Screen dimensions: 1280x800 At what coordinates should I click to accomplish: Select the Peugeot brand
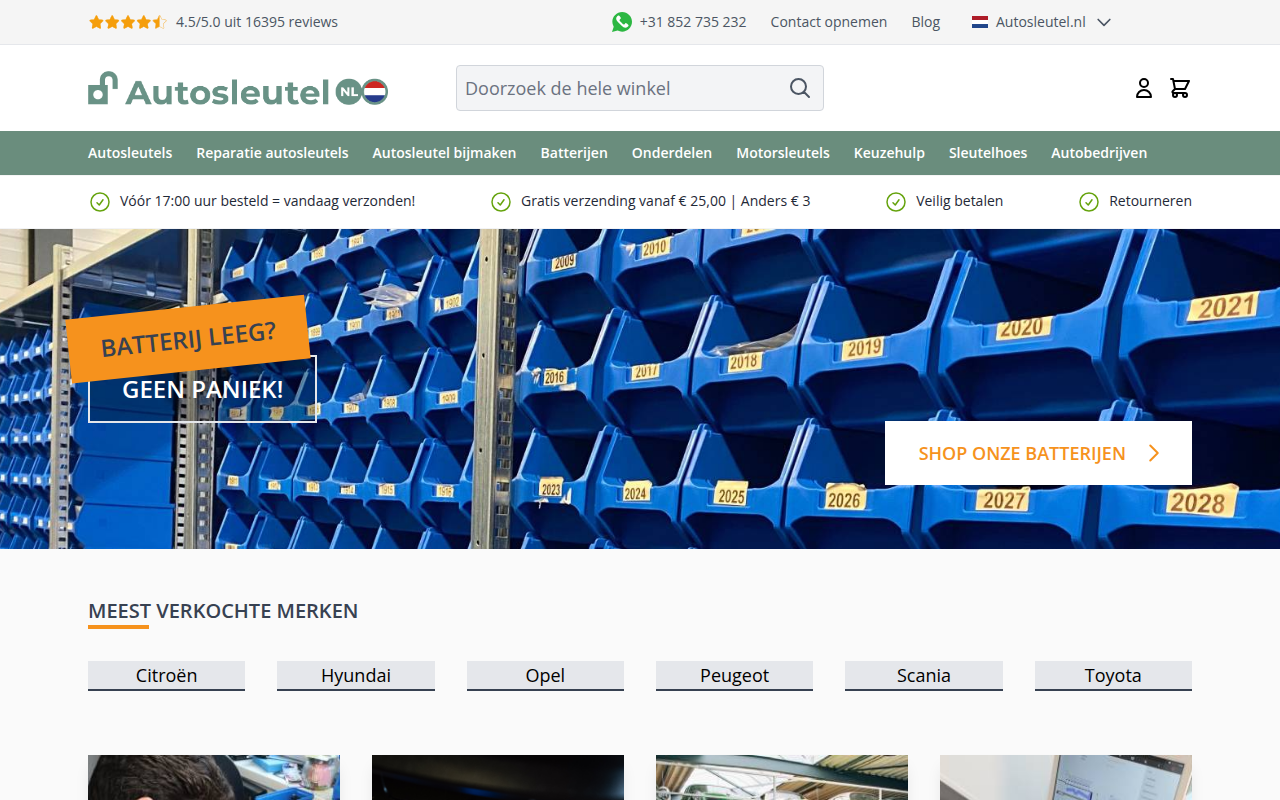coord(734,676)
